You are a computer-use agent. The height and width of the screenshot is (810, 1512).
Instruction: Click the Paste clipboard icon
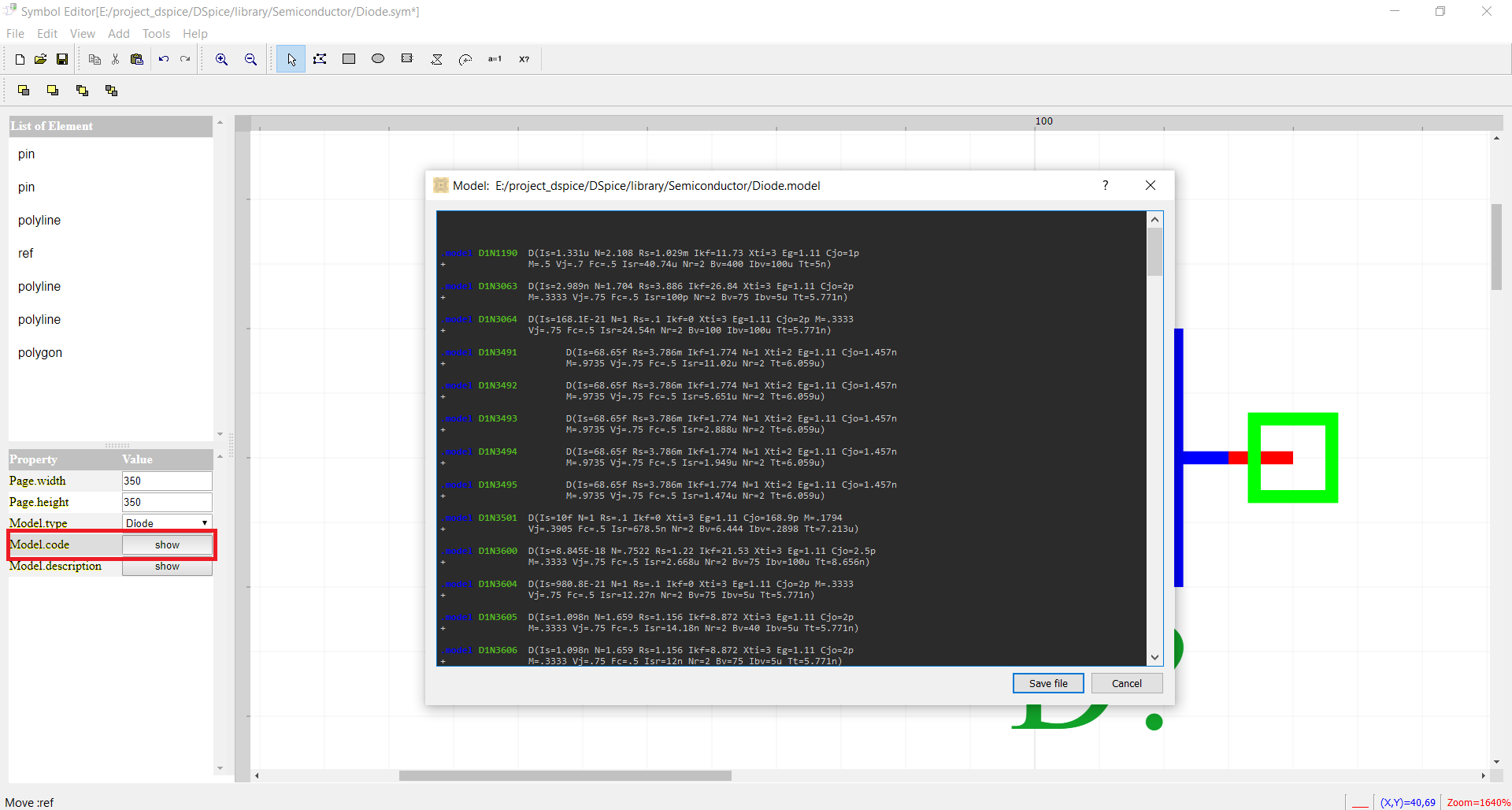137,59
